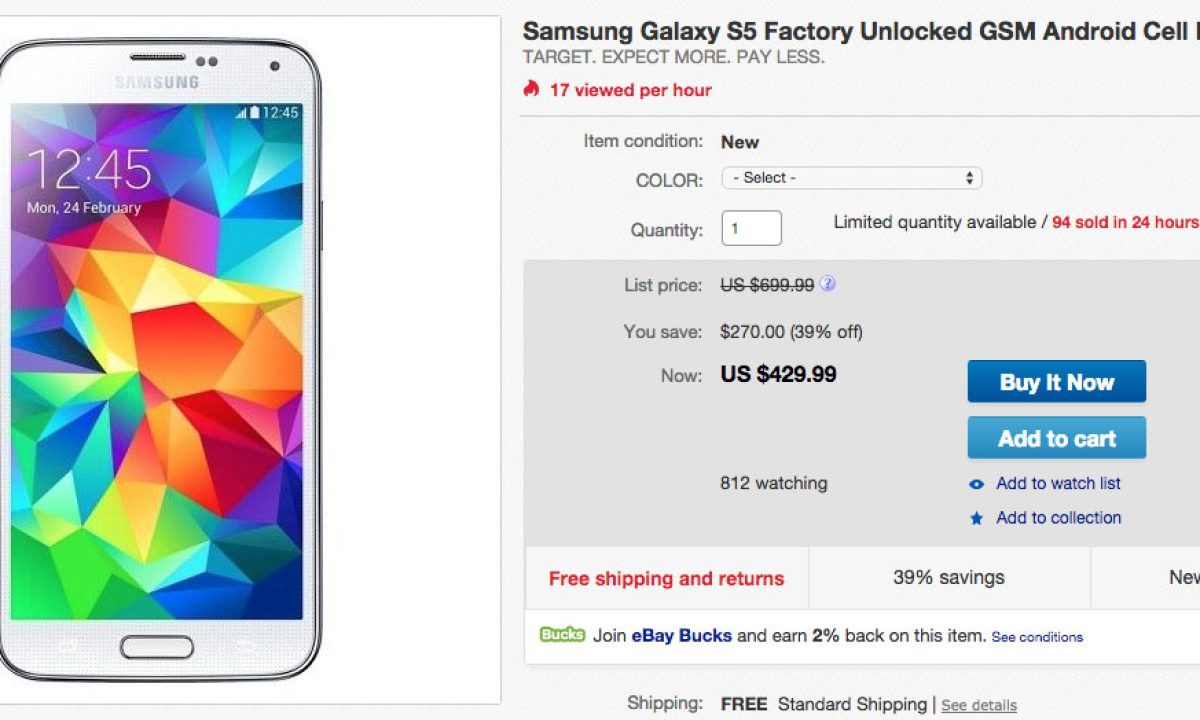Click the Samsung Galaxy S5 product image
The image size is (1200, 720).
click(x=160, y=360)
